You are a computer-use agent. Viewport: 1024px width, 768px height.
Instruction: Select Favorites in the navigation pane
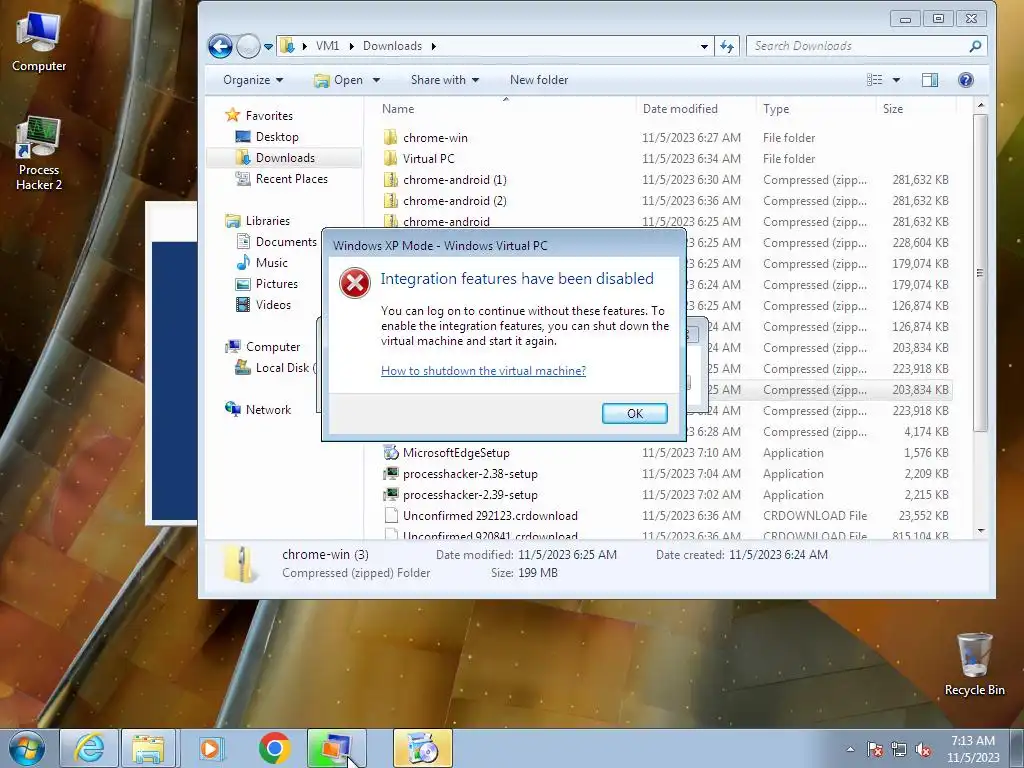[269, 116]
